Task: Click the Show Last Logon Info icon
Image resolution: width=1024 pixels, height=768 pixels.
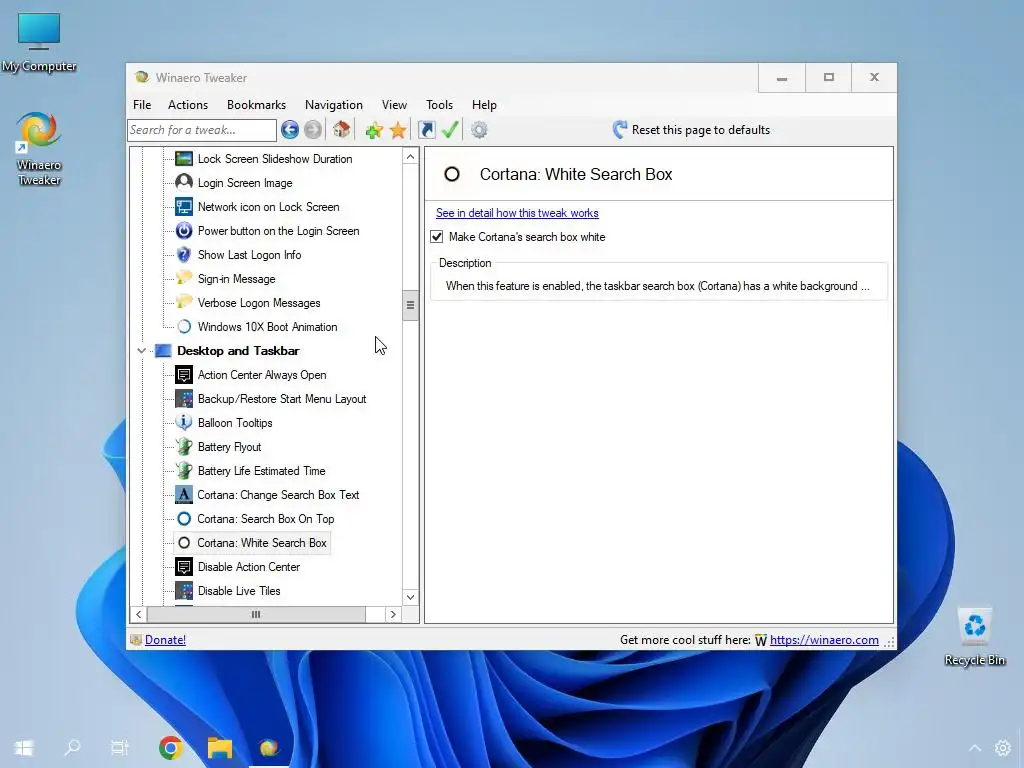Action: click(184, 255)
